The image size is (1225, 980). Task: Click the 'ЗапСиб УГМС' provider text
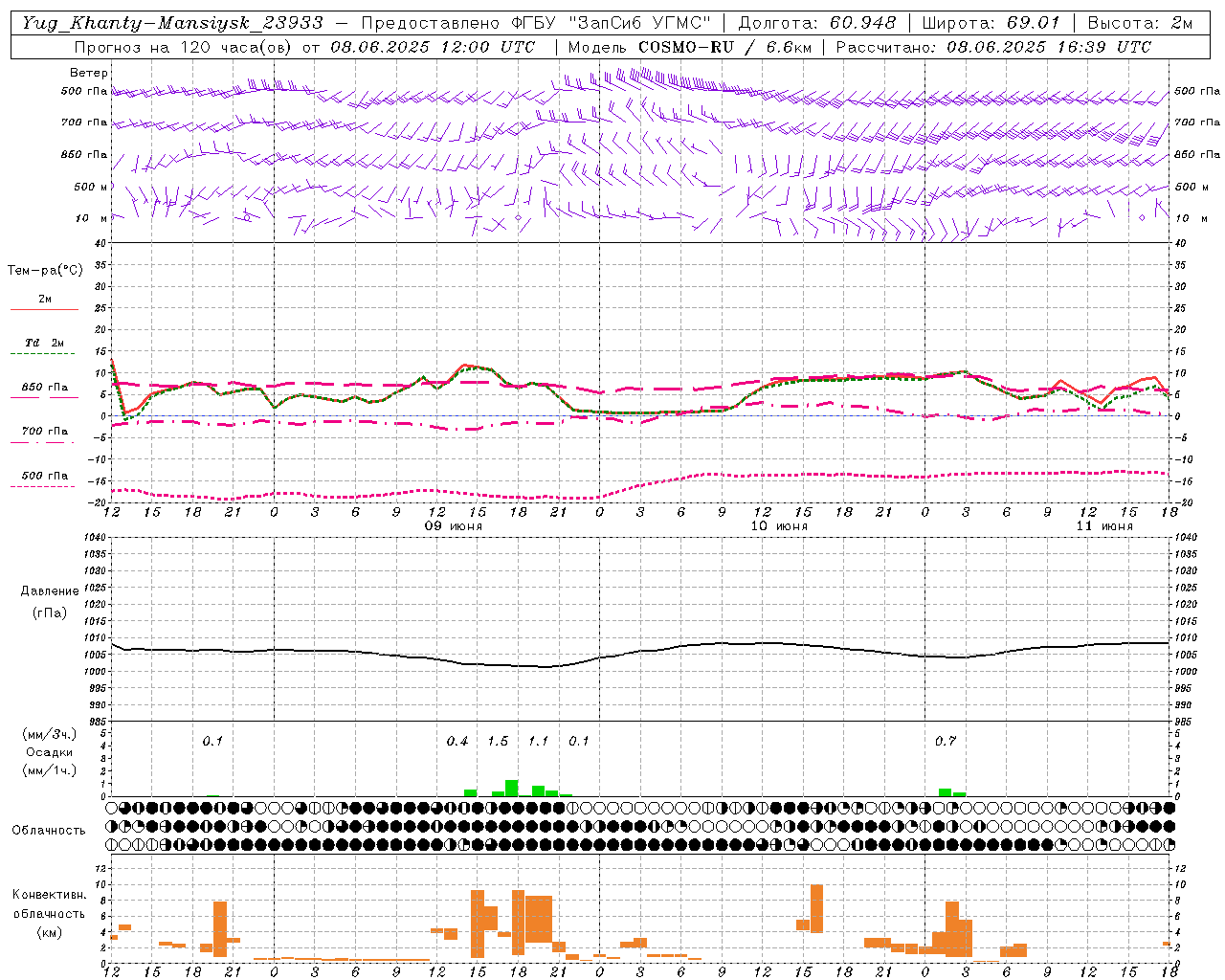click(x=639, y=23)
